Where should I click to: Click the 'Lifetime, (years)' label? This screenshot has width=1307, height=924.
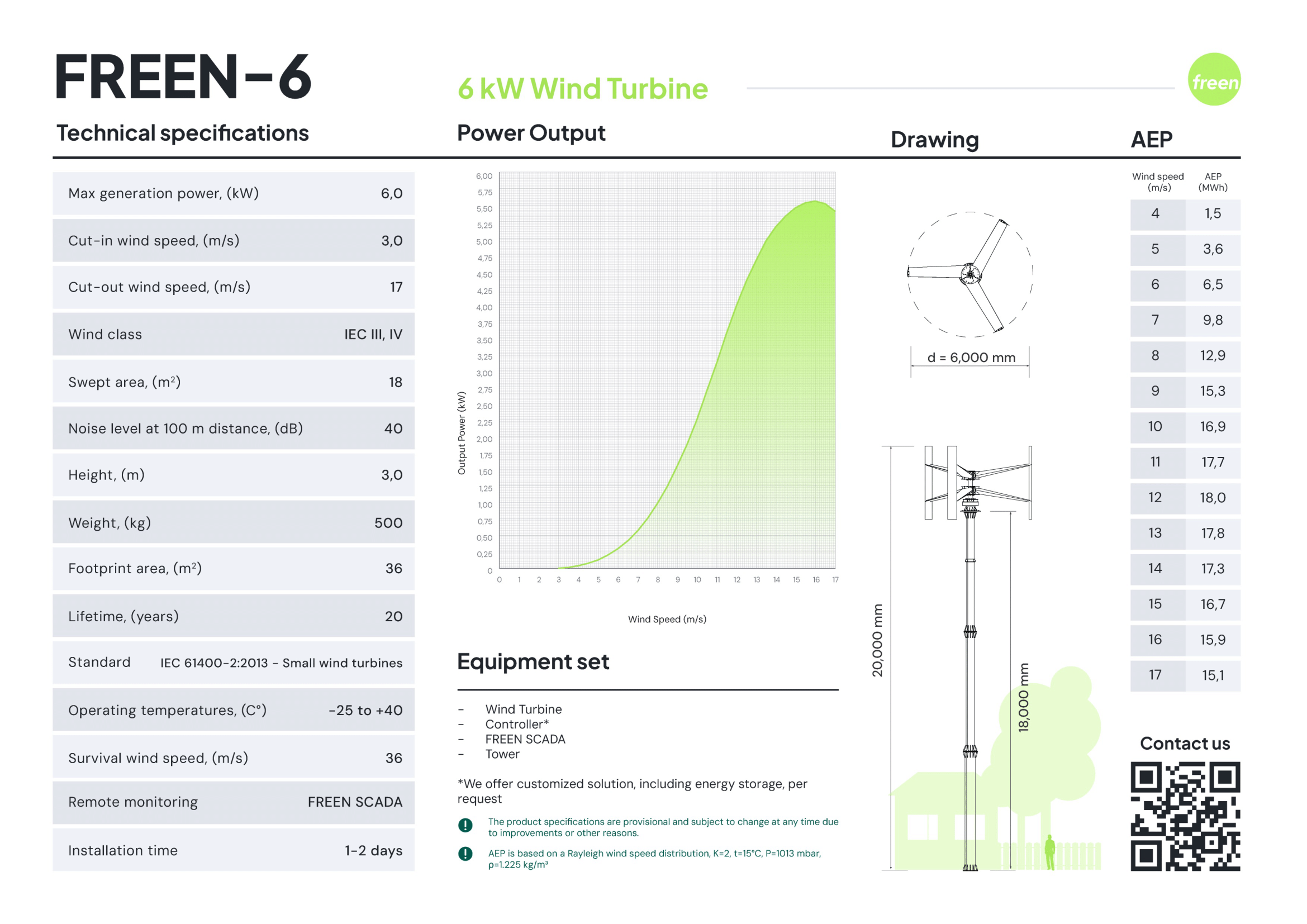(x=123, y=616)
